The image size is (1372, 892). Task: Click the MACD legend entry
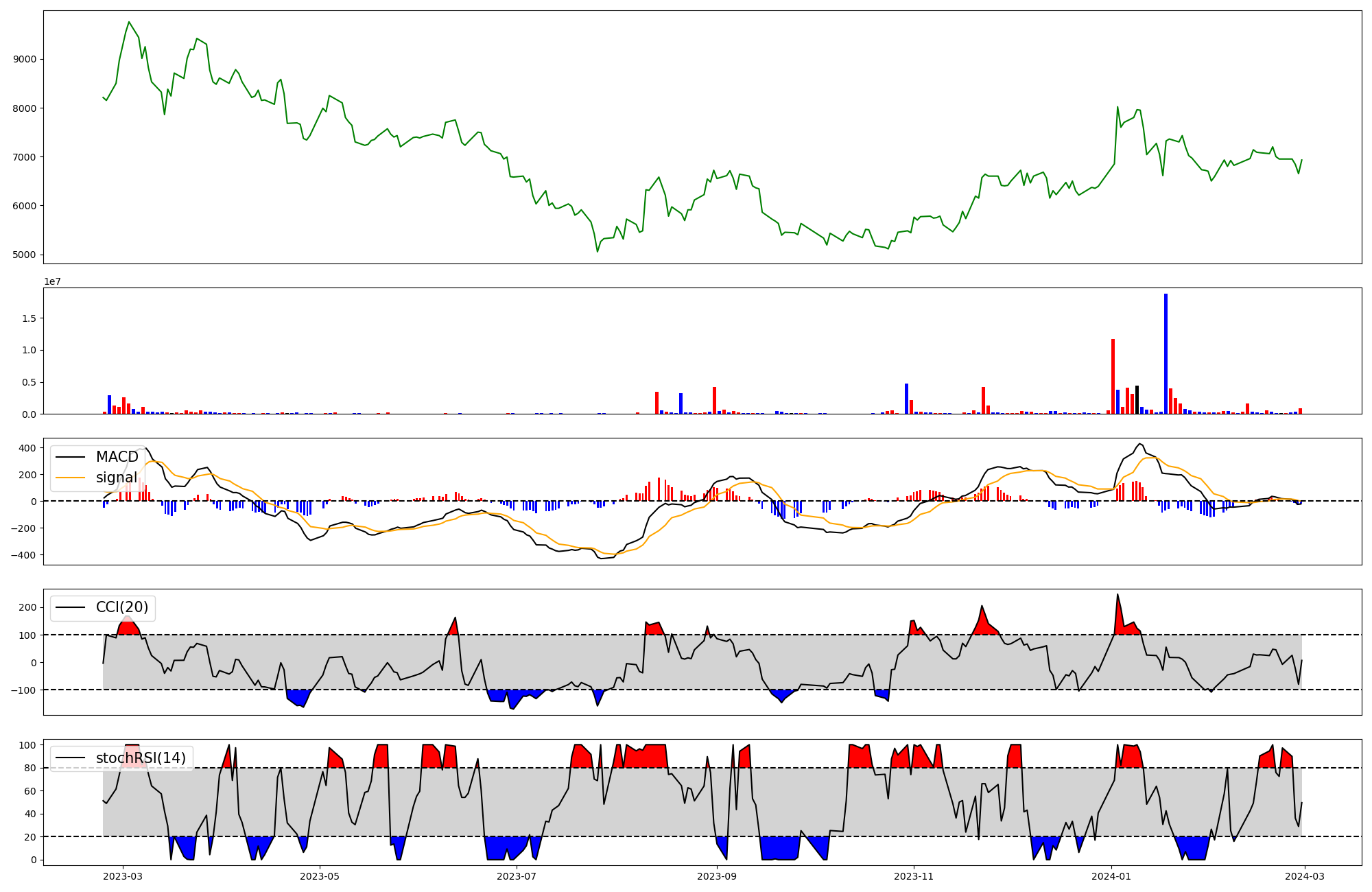117,457
